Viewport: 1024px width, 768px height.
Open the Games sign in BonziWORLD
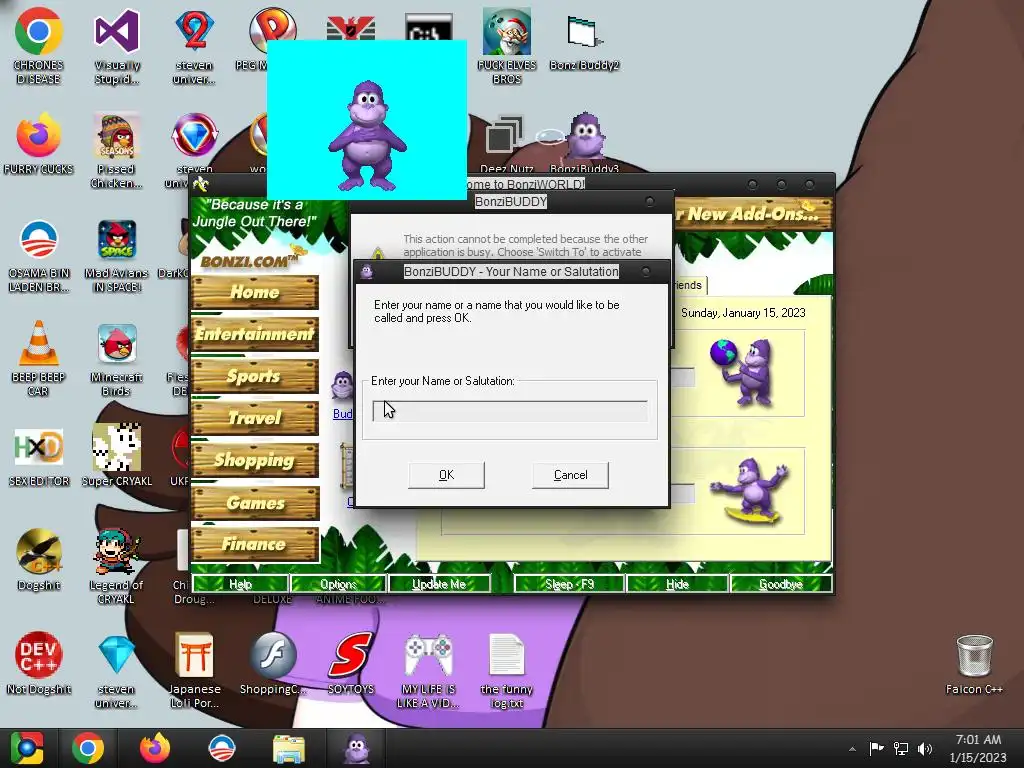(x=255, y=502)
